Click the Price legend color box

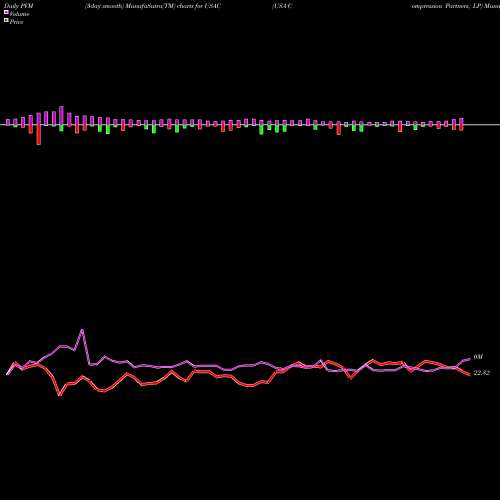[x=6, y=20]
